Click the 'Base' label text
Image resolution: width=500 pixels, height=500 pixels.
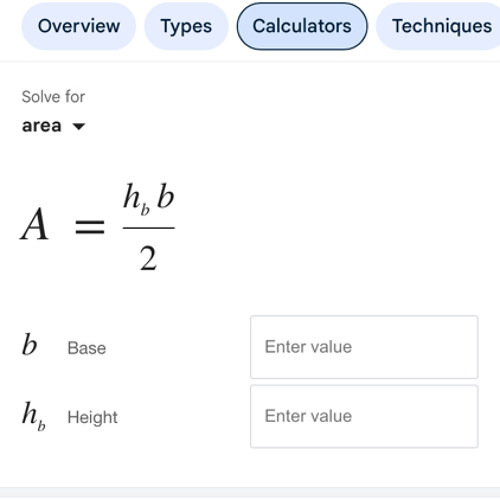87,348
